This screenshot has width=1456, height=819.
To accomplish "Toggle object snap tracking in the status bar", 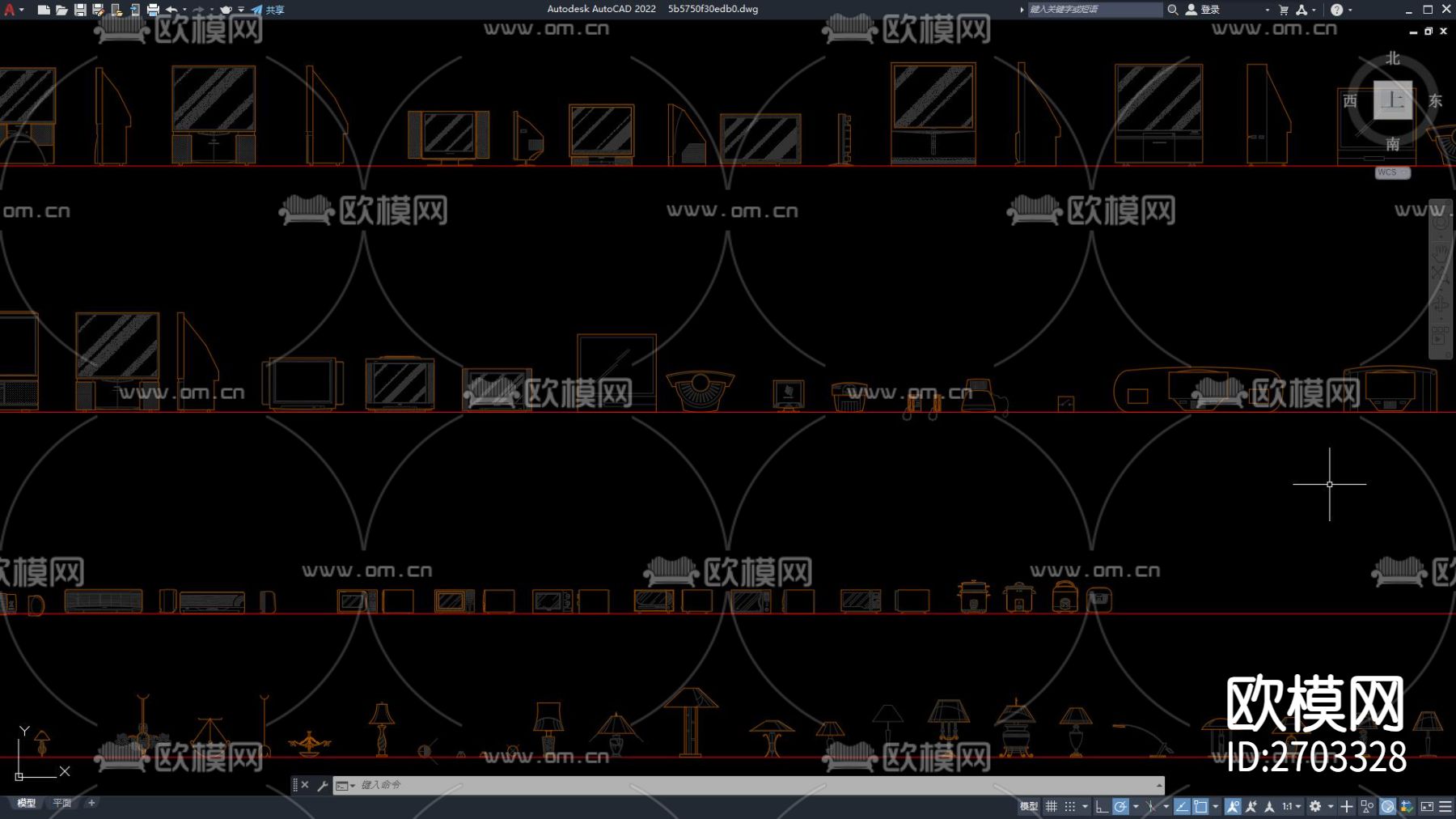I will coord(1182,806).
